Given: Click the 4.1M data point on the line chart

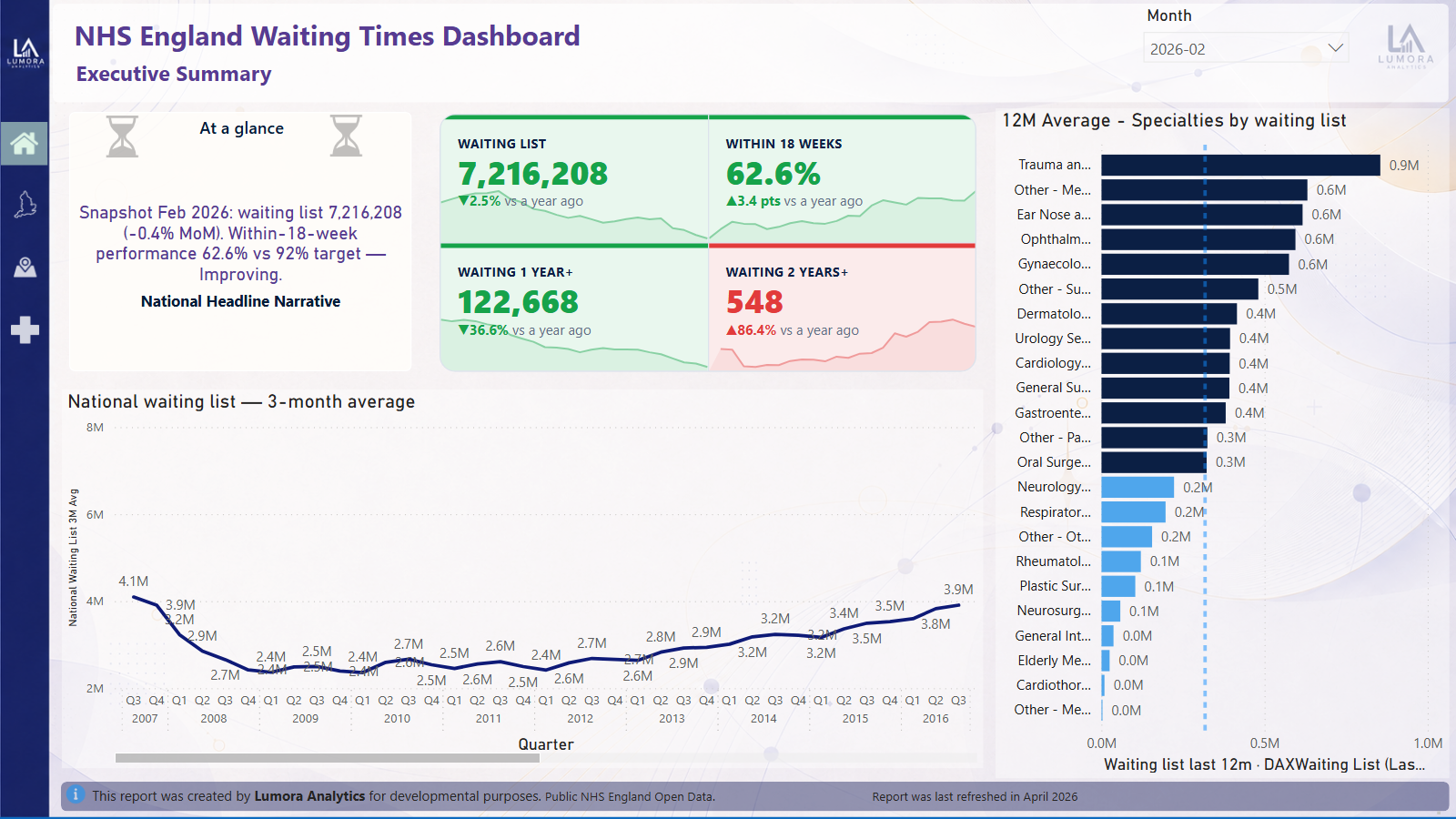Looking at the screenshot, I should [134, 597].
